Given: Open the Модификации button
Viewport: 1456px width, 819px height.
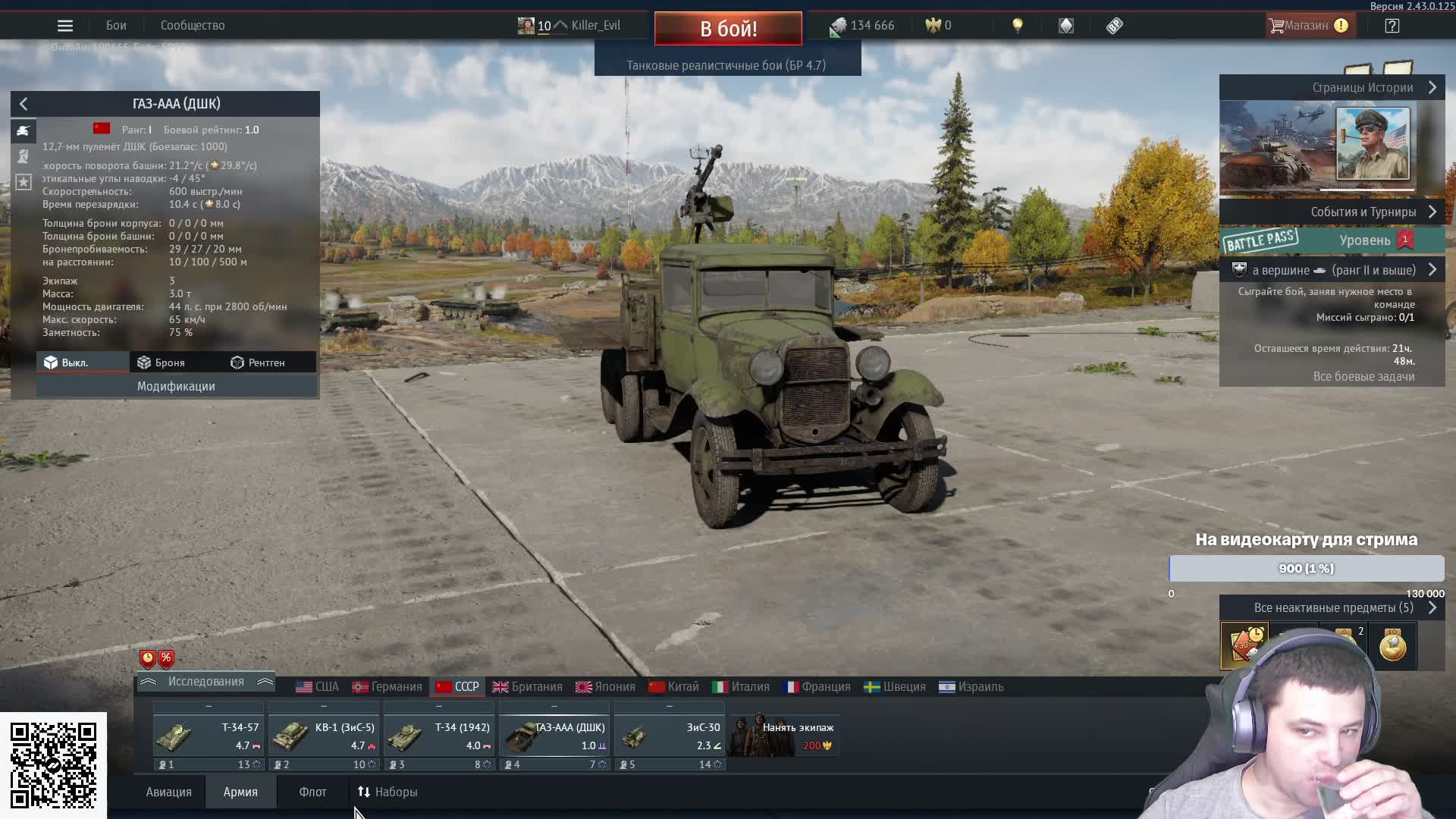Looking at the screenshot, I should pos(176,387).
